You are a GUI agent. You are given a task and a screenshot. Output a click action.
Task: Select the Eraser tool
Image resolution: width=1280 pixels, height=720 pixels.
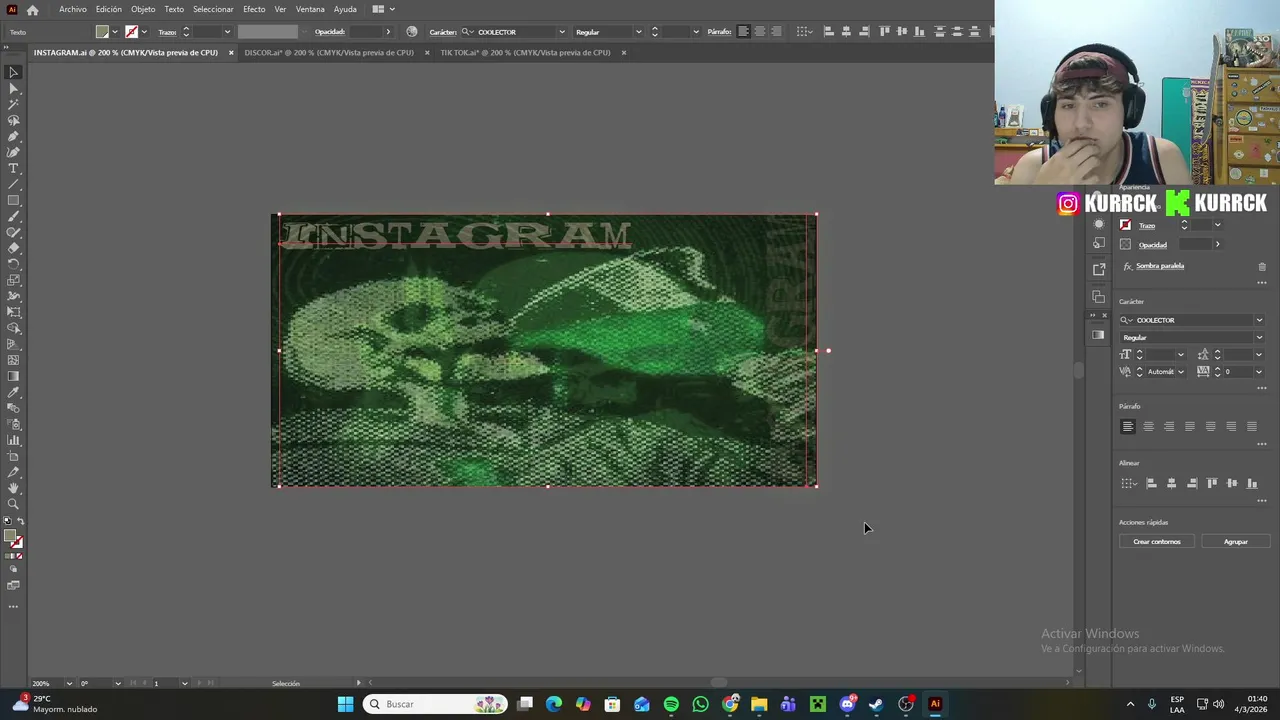click(14, 248)
